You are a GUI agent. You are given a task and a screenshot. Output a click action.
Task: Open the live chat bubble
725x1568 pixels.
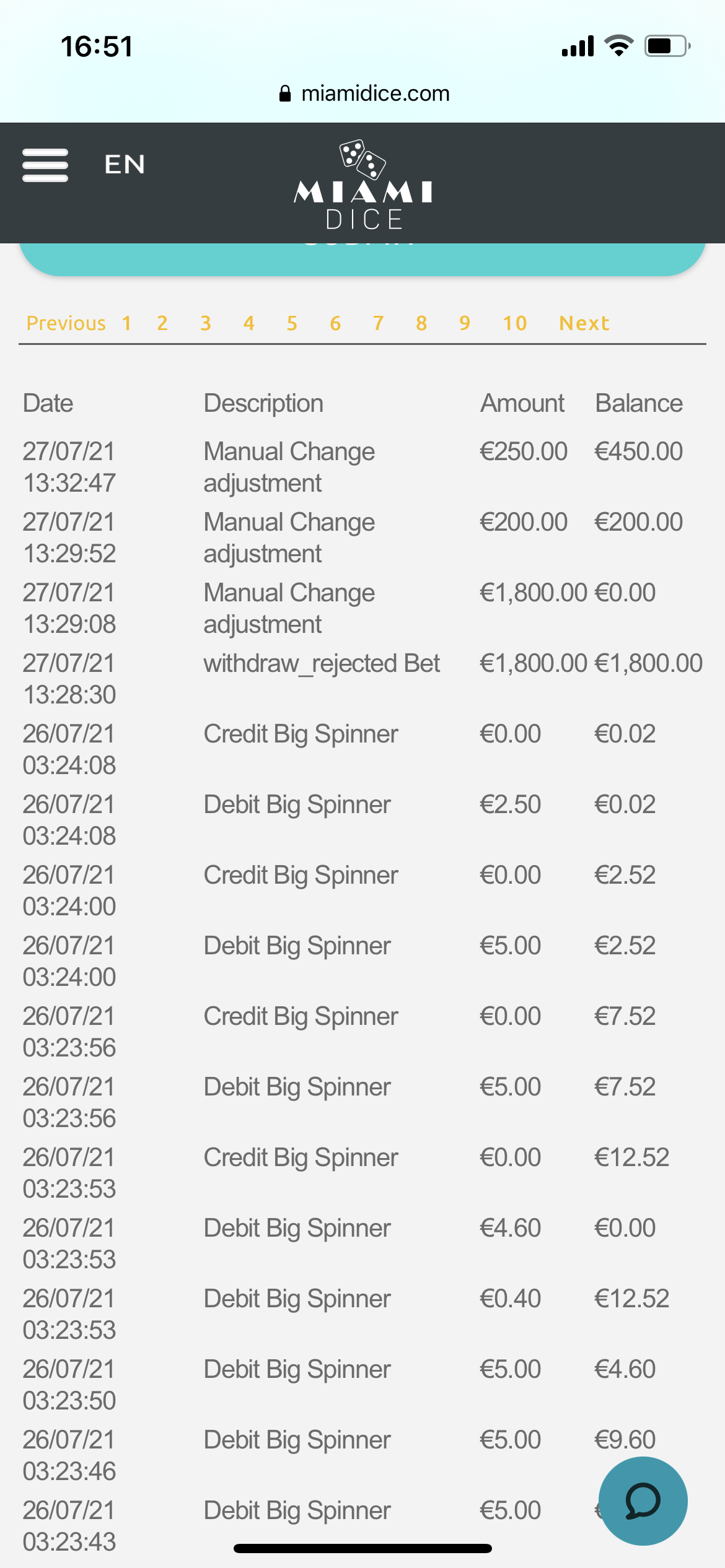[x=643, y=1500]
